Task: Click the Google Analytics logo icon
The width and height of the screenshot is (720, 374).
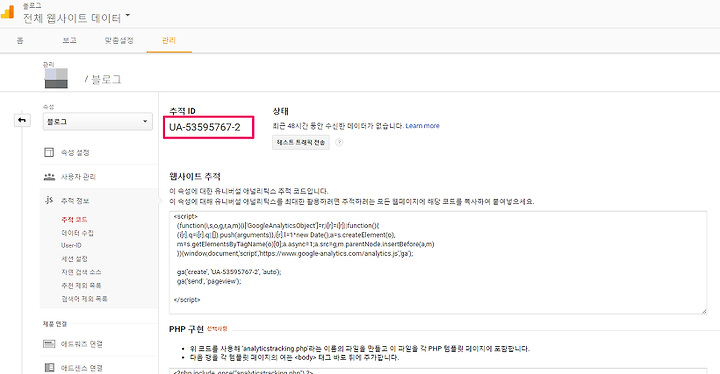Action: (x=7, y=12)
